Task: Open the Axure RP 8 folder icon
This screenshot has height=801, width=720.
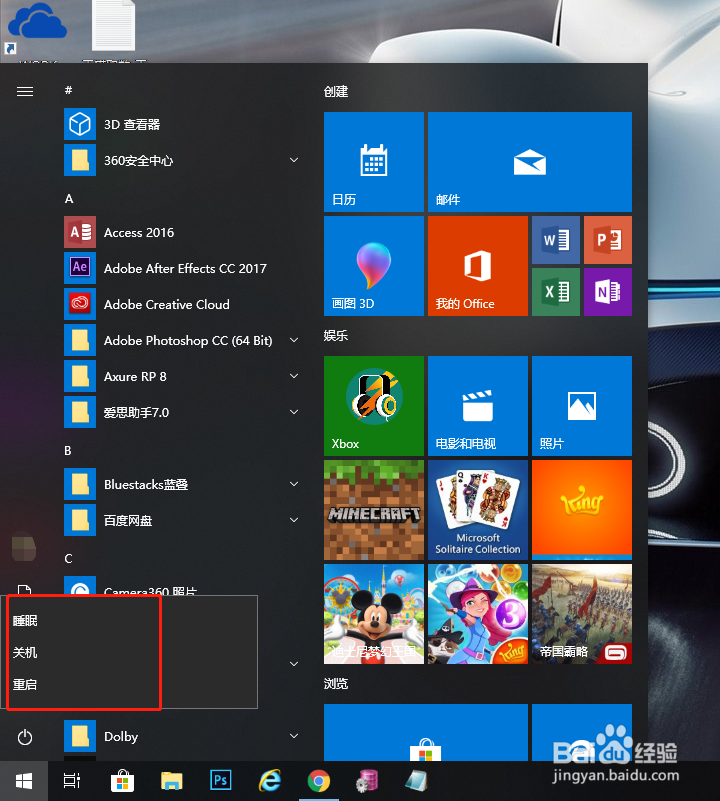Action: pyautogui.click(x=80, y=376)
